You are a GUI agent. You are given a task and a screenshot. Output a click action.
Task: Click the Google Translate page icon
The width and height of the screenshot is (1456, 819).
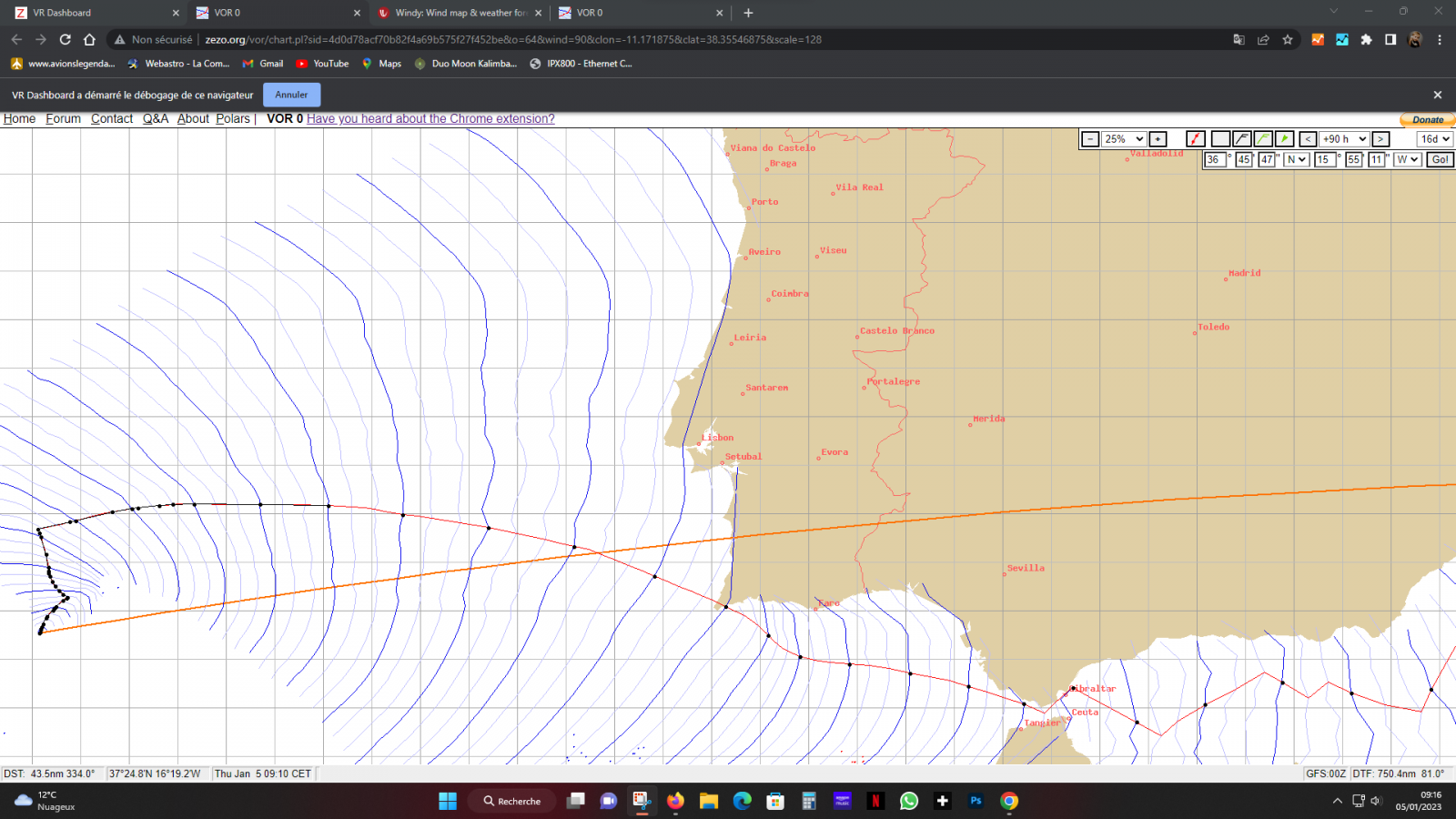pyautogui.click(x=1239, y=39)
